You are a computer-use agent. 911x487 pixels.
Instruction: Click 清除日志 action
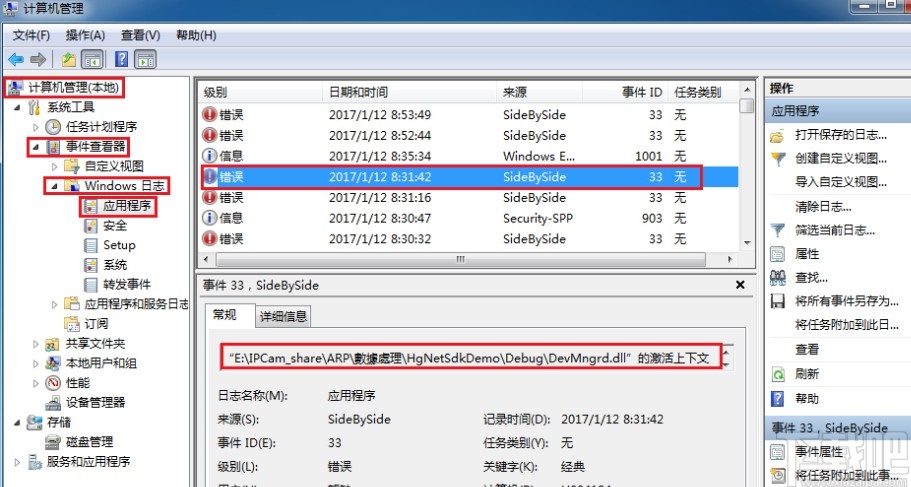point(823,206)
